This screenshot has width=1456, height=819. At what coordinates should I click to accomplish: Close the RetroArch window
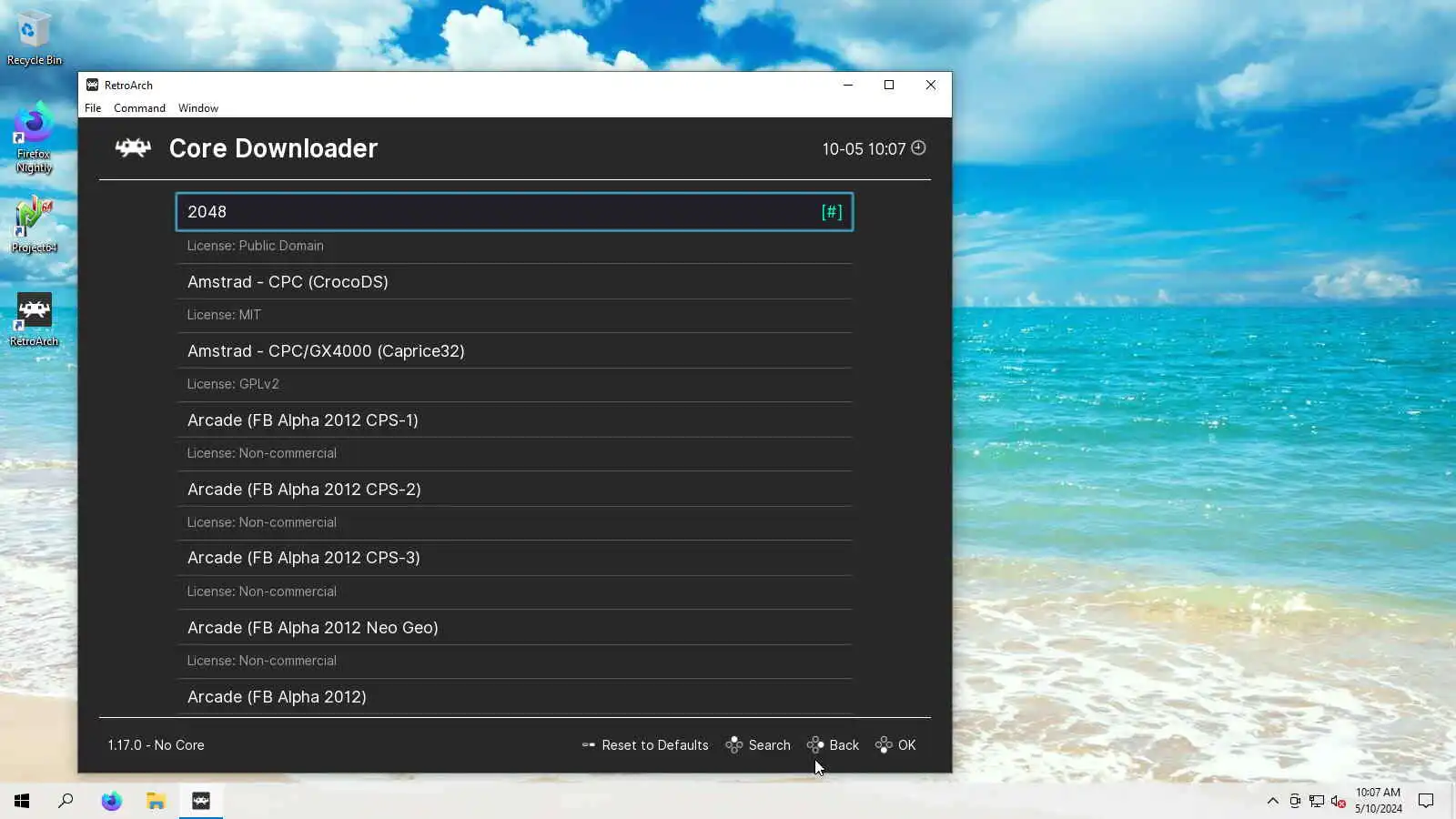point(930,85)
